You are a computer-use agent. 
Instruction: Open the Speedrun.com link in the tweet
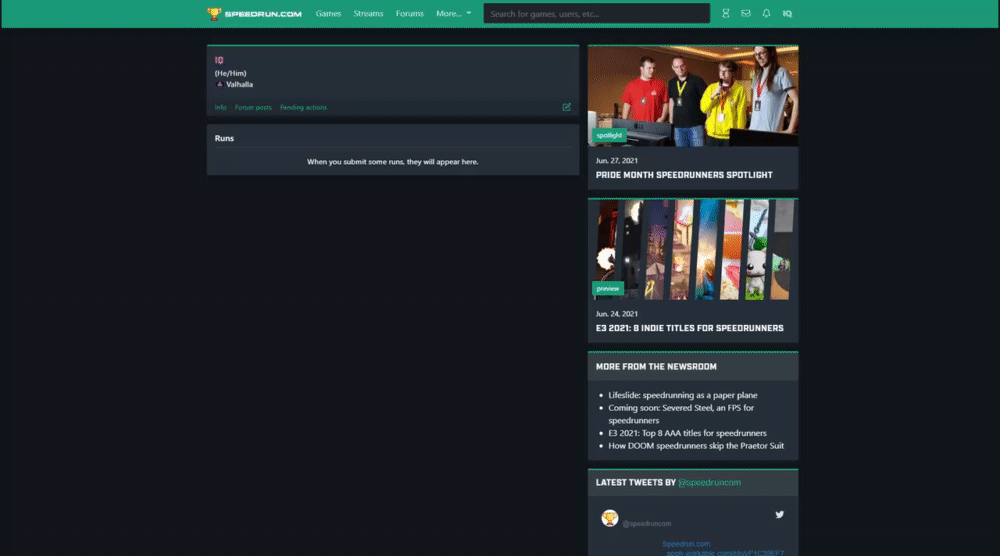(686, 544)
